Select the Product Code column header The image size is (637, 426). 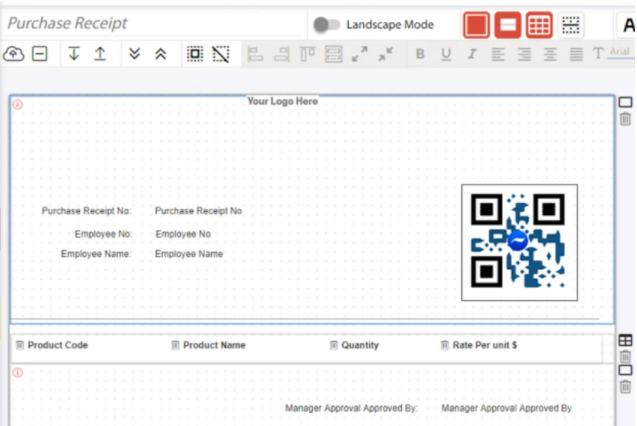[x=58, y=345]
